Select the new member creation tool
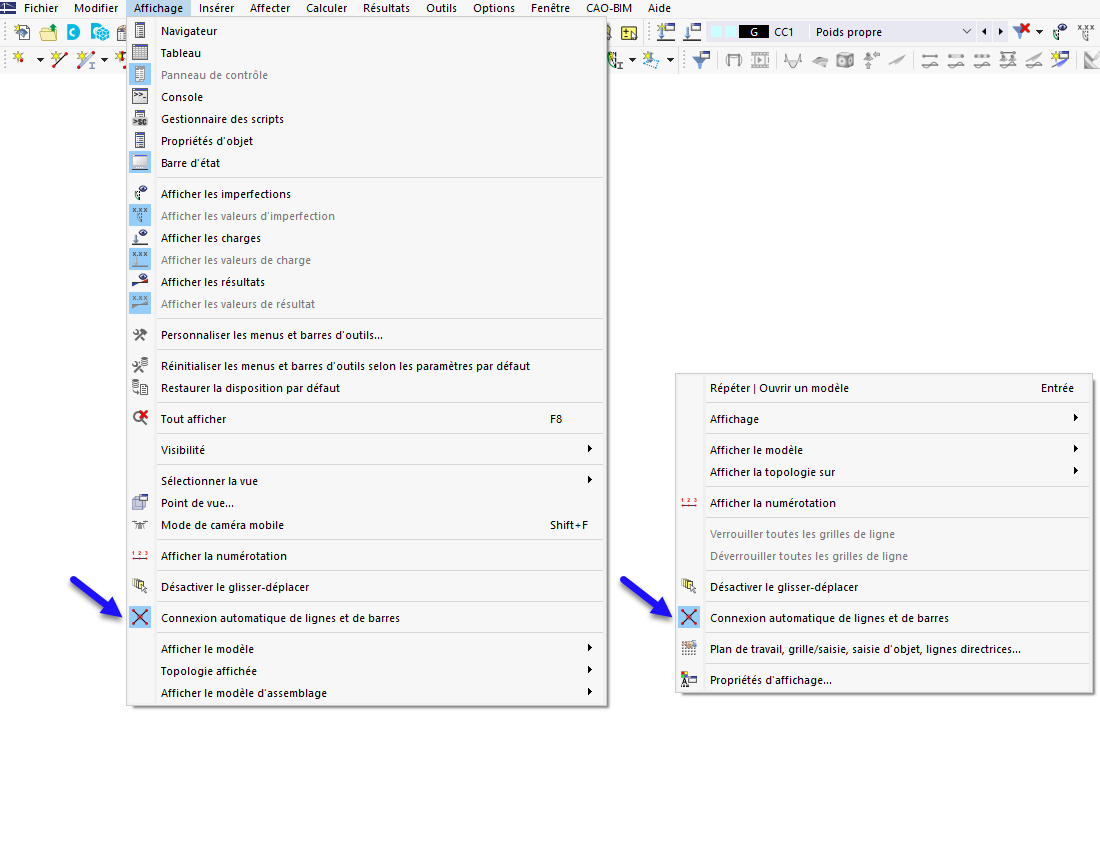The width and height of the screenshot is (1100, 841). [85, 61]
